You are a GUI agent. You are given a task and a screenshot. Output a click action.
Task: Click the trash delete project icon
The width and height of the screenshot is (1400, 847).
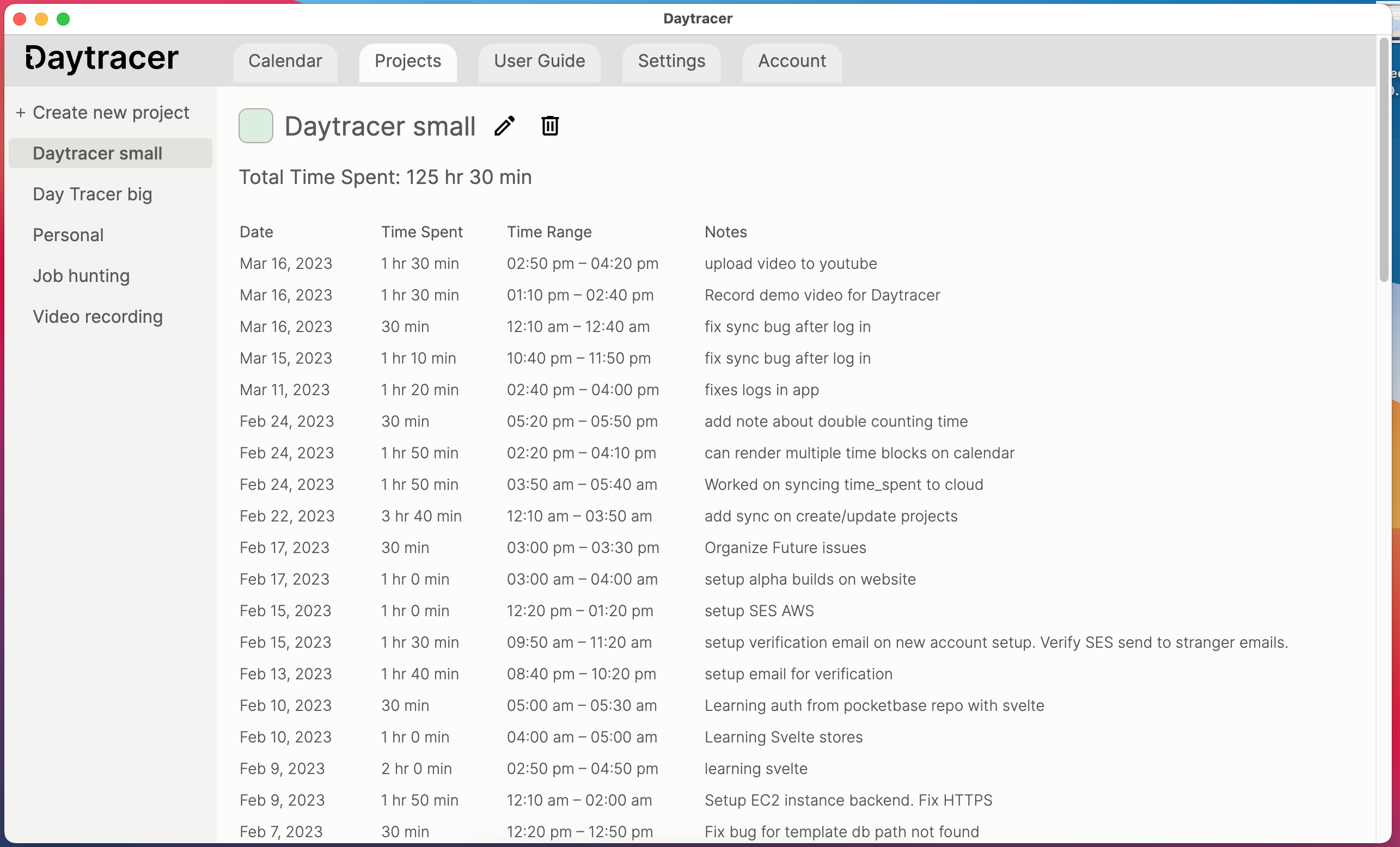coord(549,126)
